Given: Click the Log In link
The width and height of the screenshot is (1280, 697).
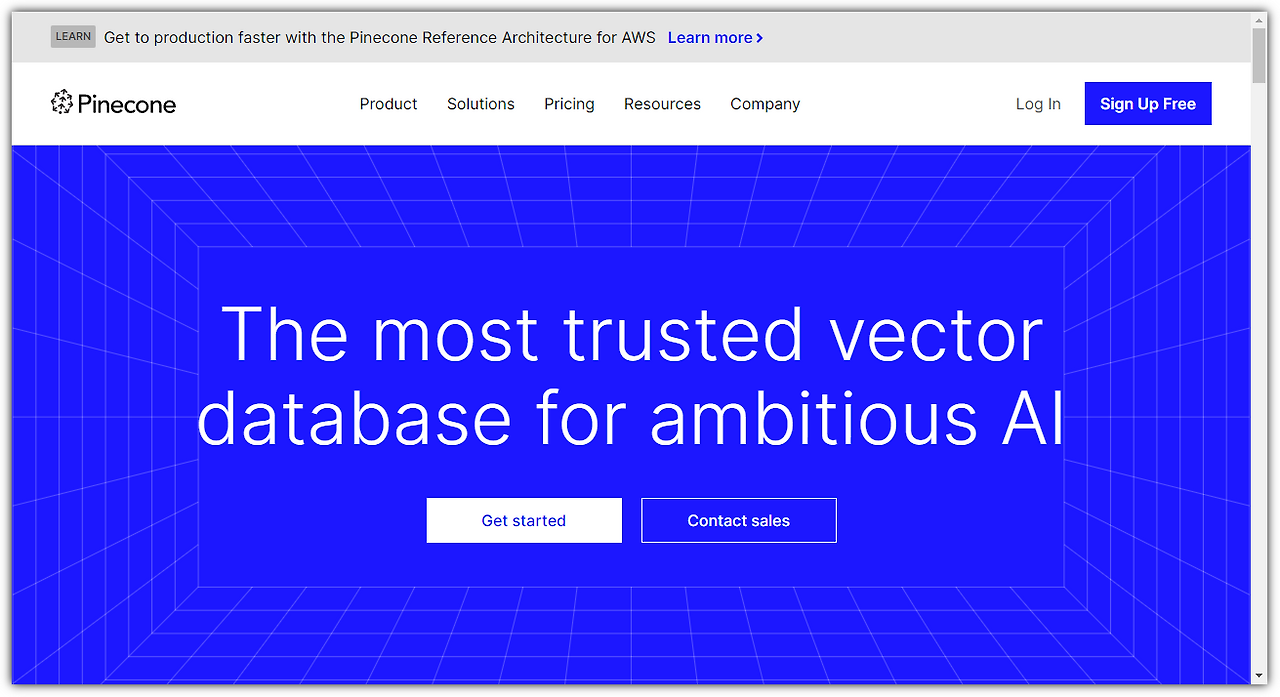Looking at the screenshot, I should [1037, 103].
